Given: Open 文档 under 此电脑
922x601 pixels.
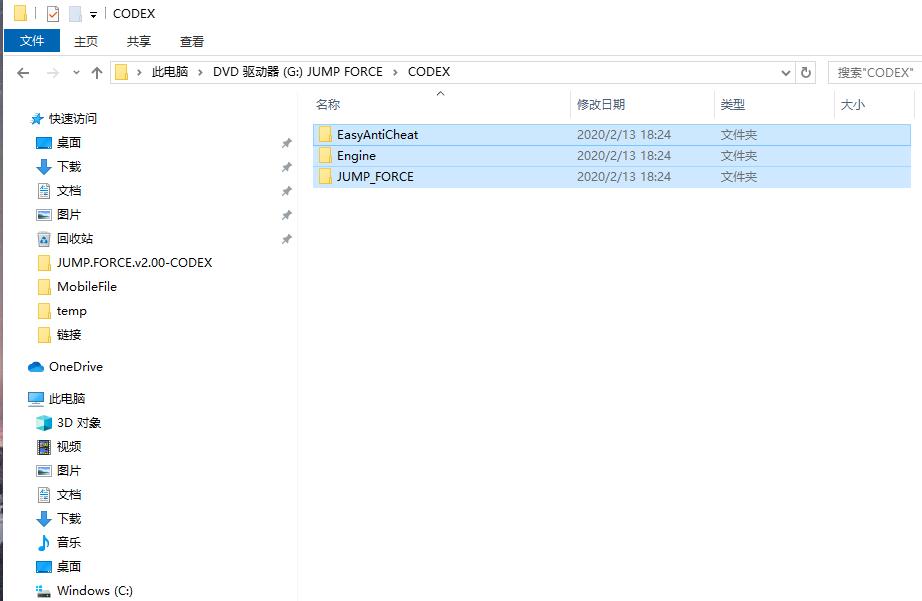Looking at the screenshot, I should point(69,495).
